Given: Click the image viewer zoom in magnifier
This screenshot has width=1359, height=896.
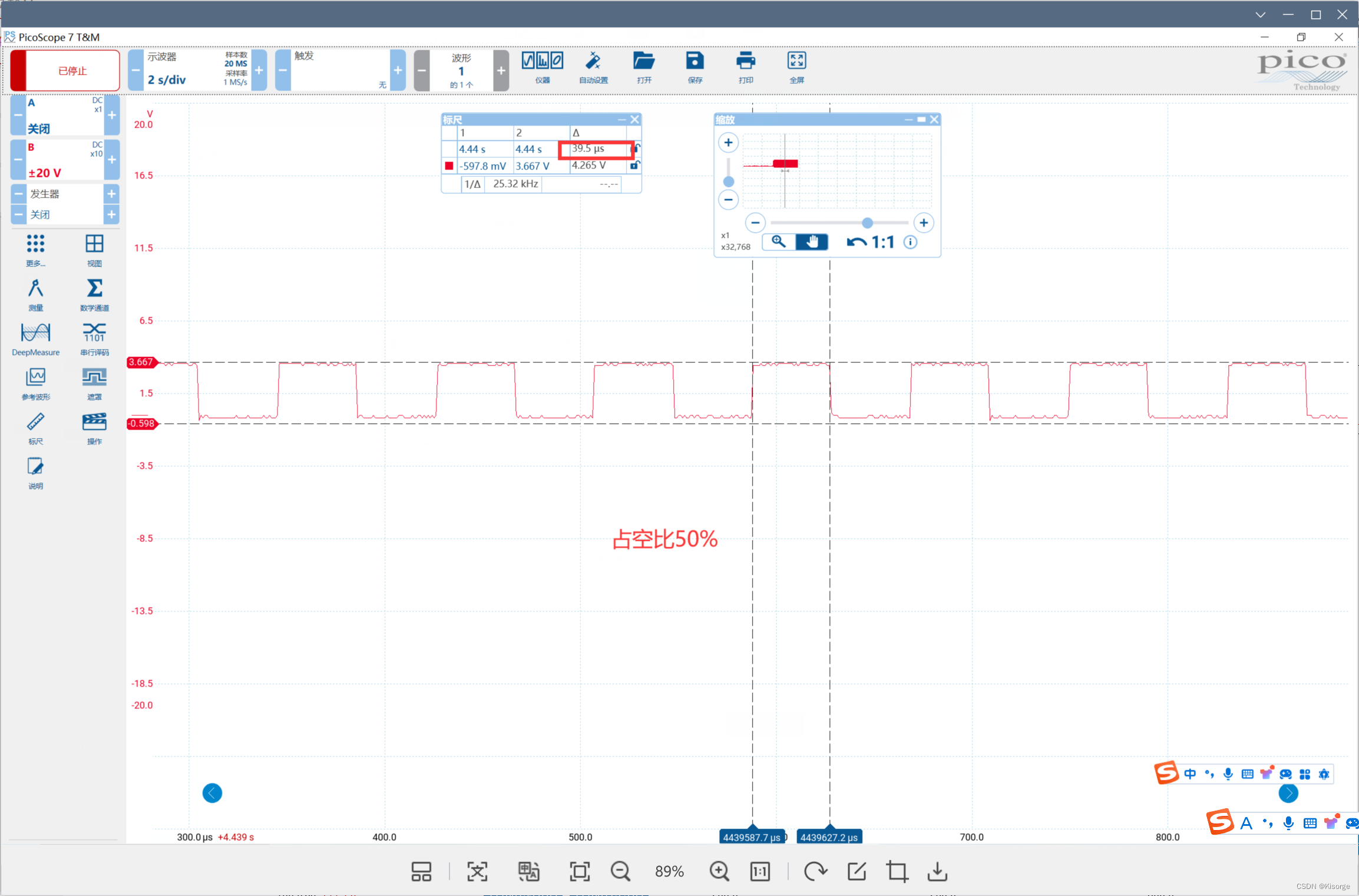Looking at the screenshot, I should [x=719, y=871].
